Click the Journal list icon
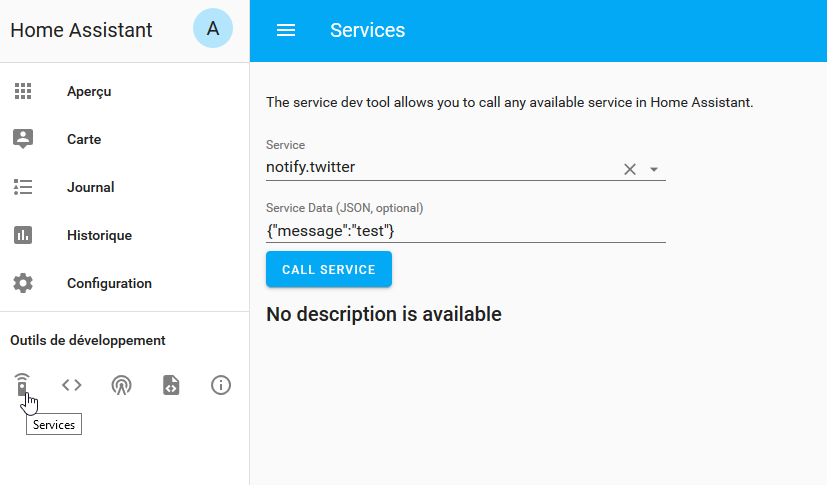The image size is (827, 485). [x=23, y=187]
